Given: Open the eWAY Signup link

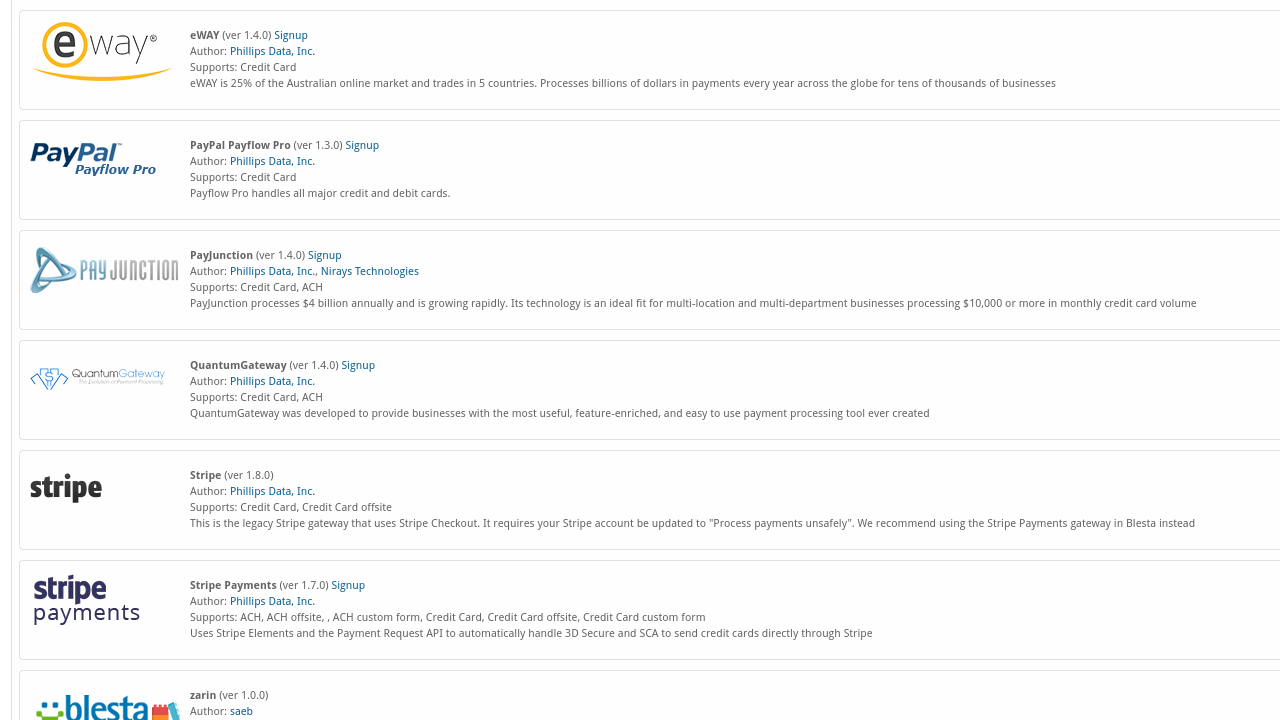Looking at the screenshot, I should pyautogui.click(x=291, y=35).
